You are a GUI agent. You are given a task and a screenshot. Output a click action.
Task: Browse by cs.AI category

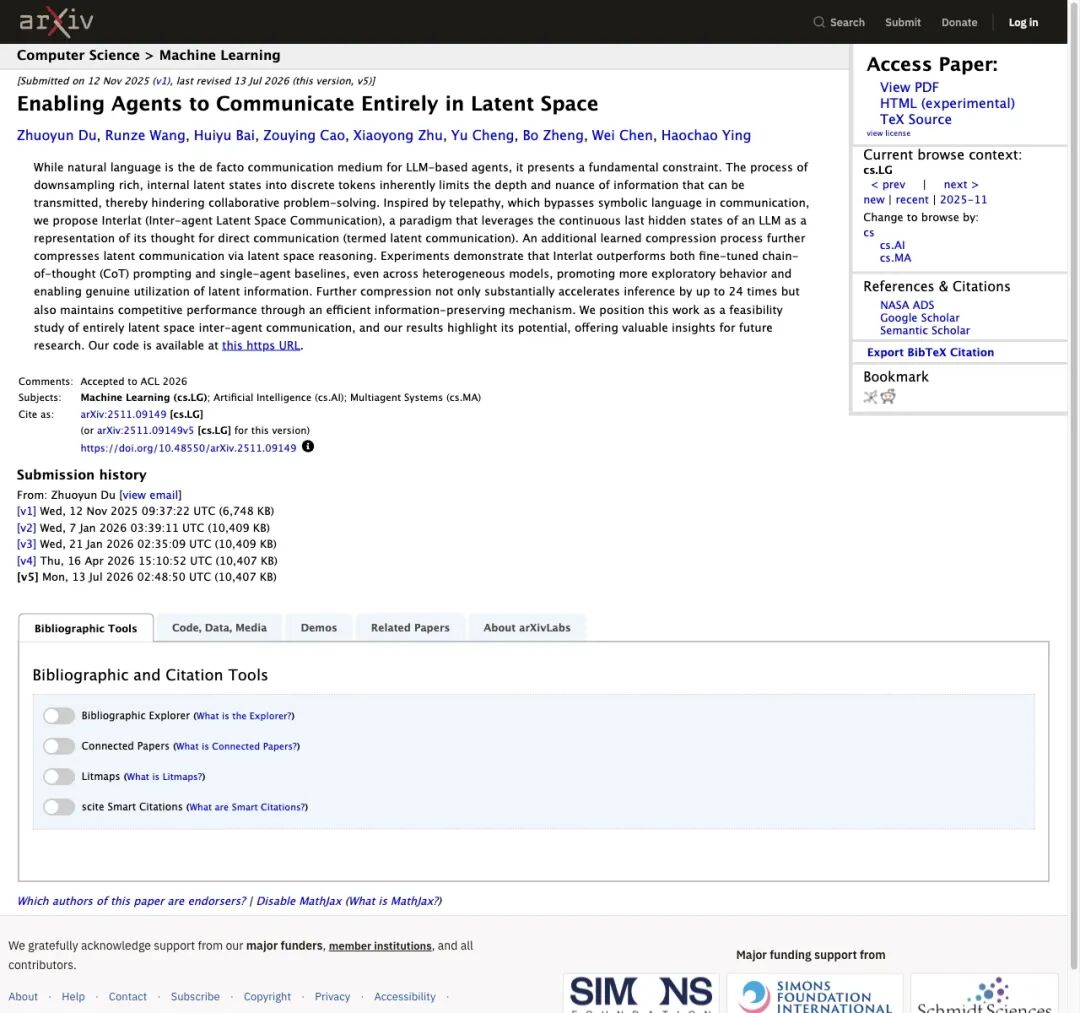point(892,245)
